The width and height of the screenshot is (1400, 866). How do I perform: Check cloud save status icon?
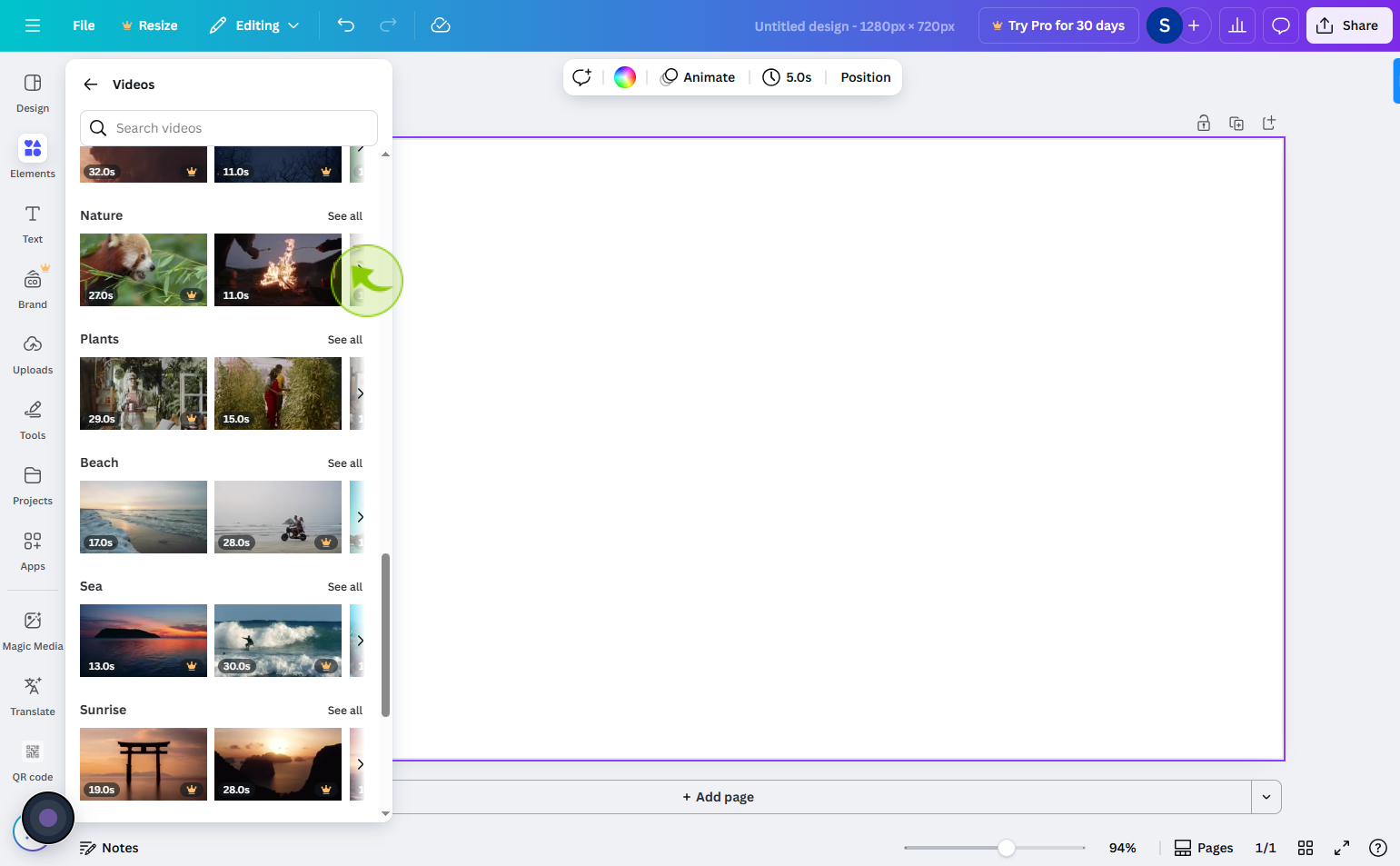pyautogui.click(x=441, y=25)
